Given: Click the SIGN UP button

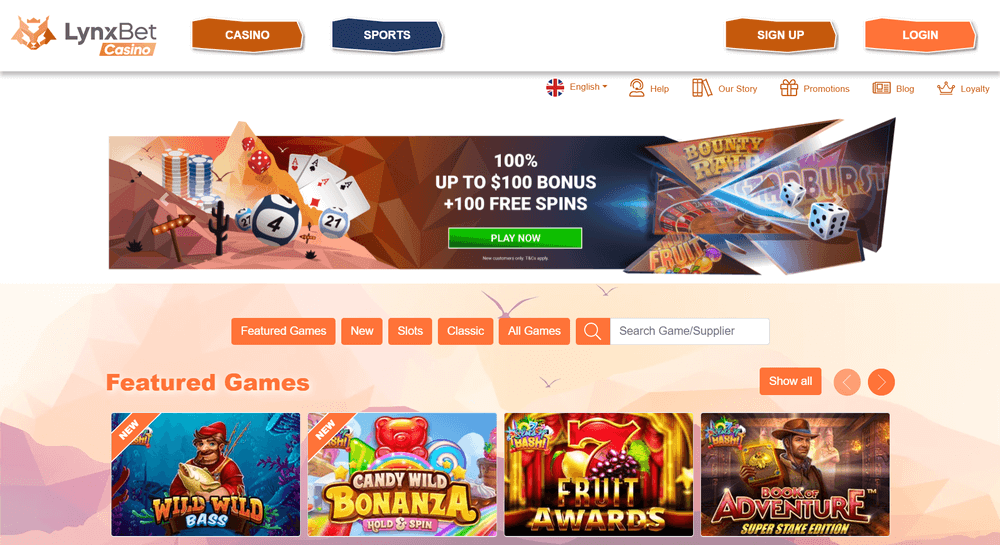Looking at the screenshot, I should [x=781, y=35].
